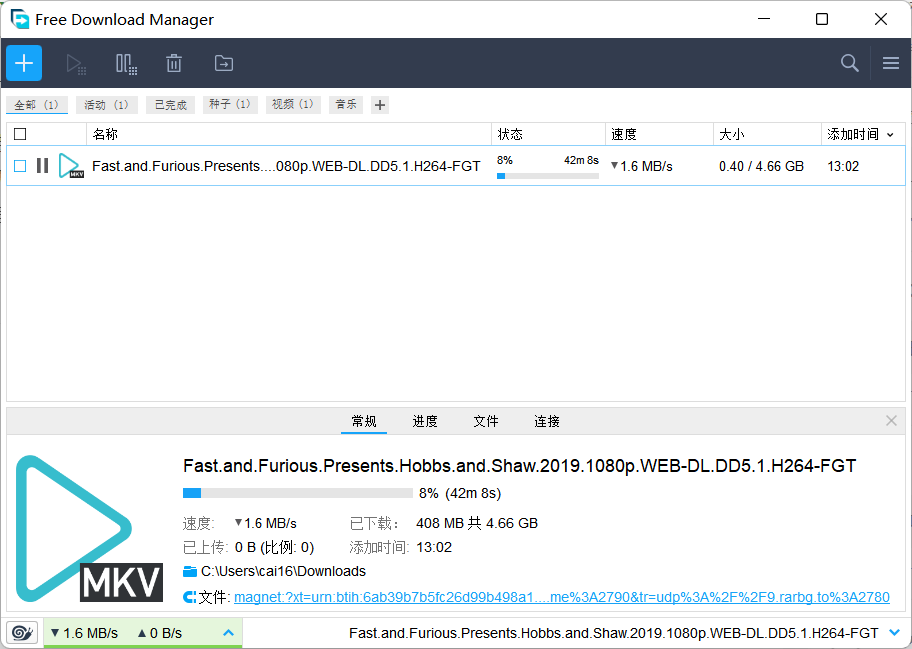Image resolution: width=912 pixels, height=649 pixels.
Task: Open the magnet link URL
Action: click(562, 597)
